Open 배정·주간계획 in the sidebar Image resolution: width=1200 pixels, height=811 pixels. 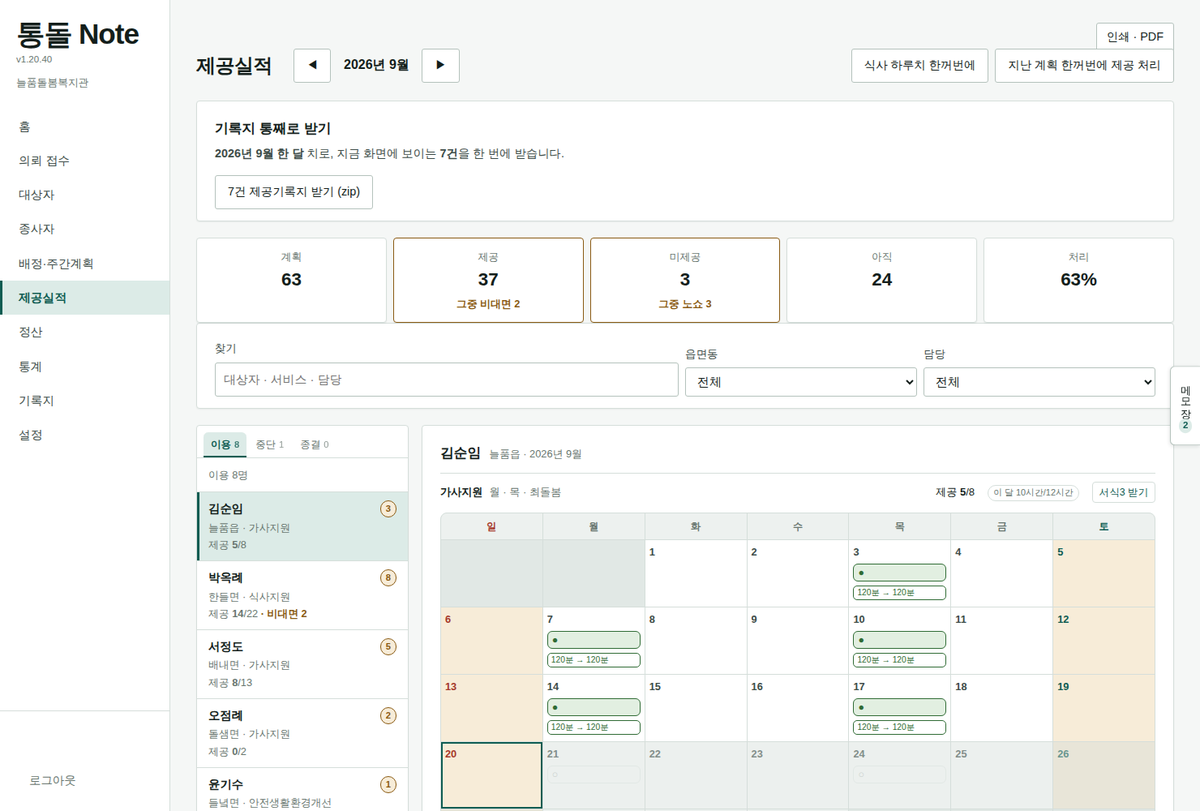[x=85, y=264]
